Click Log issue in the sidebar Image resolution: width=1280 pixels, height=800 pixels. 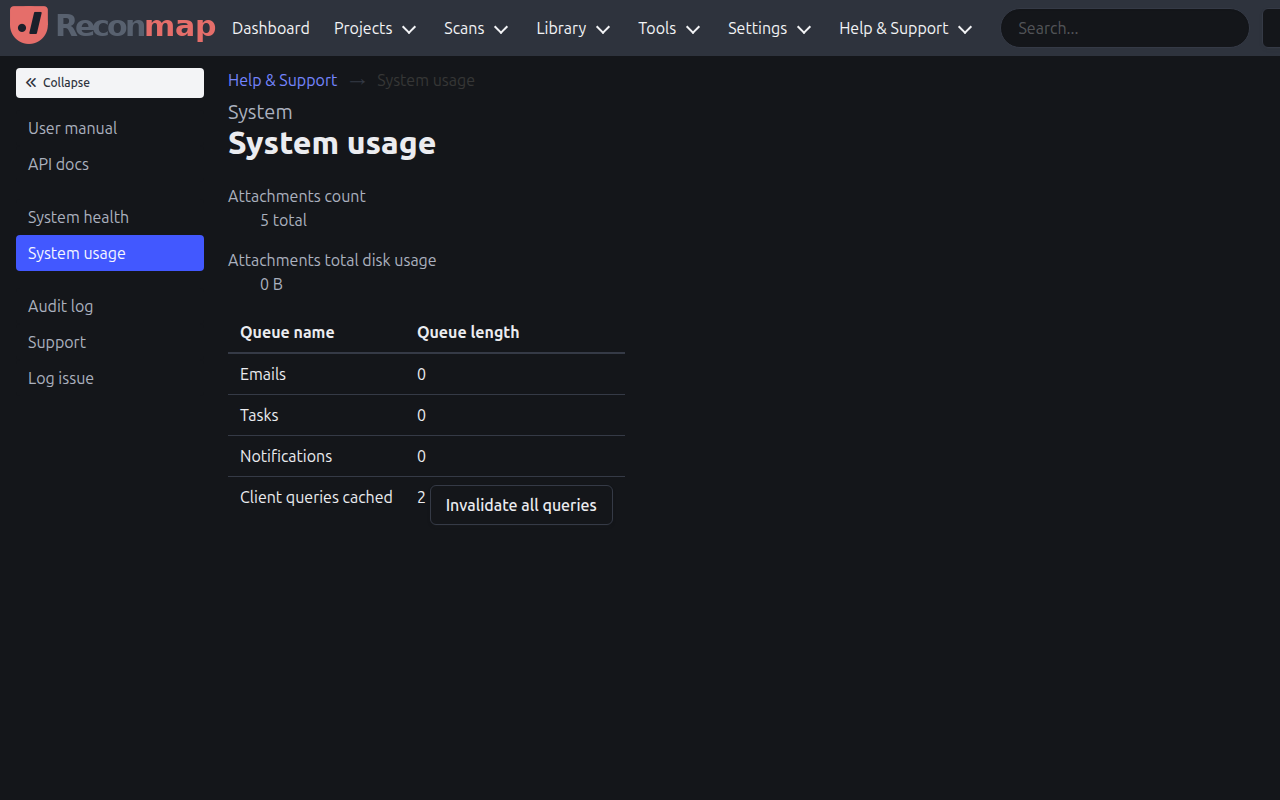pos(60,378)
